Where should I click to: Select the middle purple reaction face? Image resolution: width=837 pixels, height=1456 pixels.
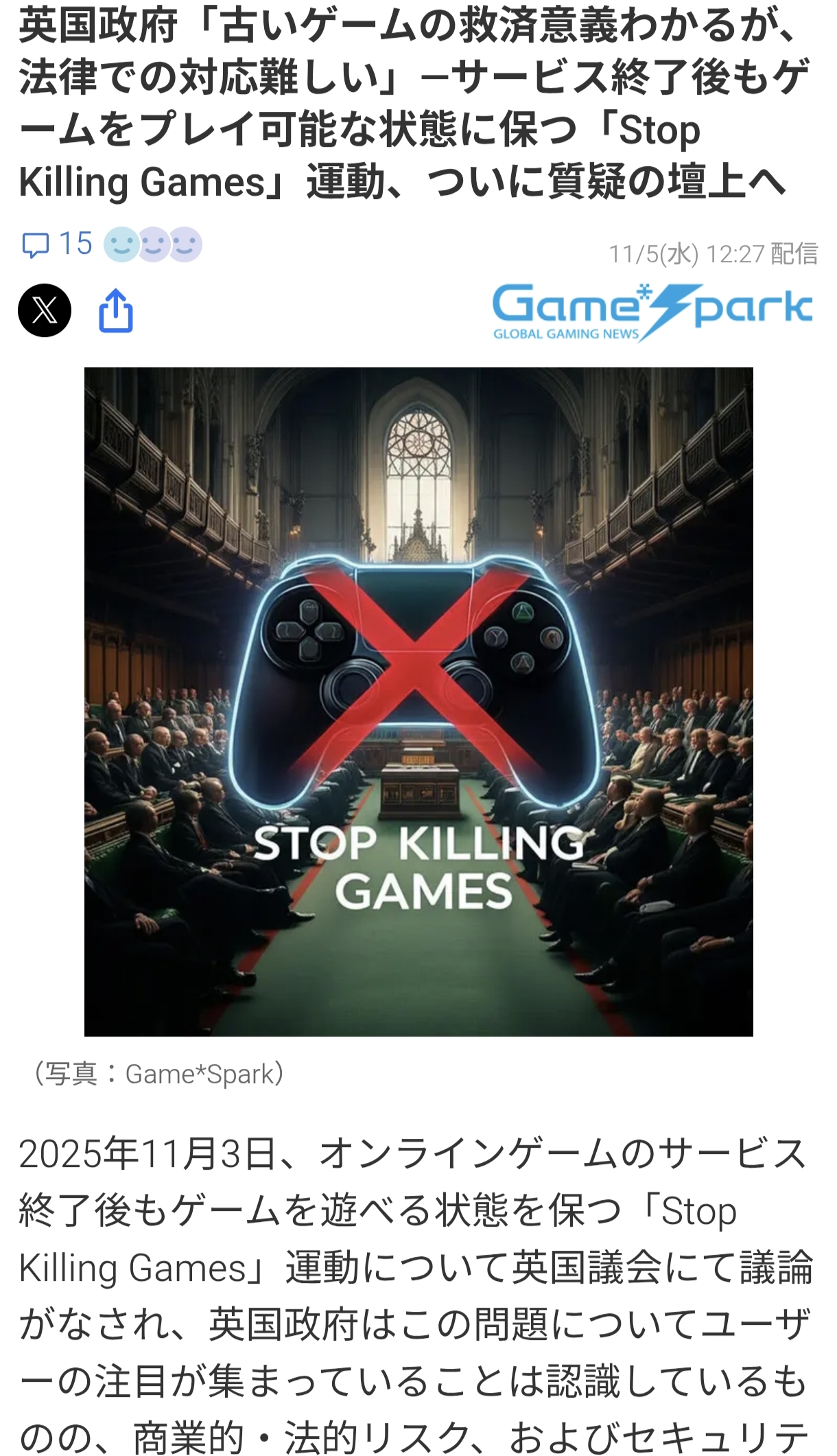tap(154, 244)
